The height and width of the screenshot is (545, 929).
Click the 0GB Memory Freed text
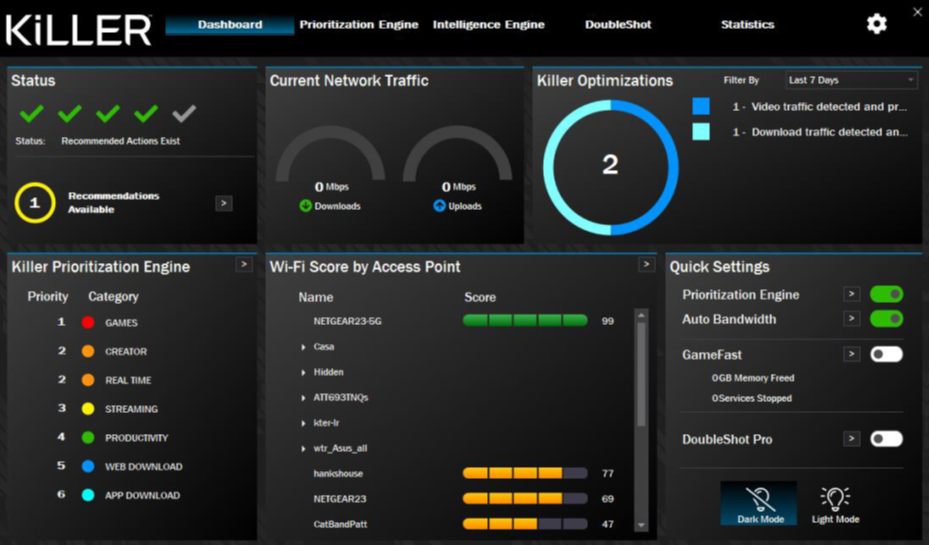point(752,378)
